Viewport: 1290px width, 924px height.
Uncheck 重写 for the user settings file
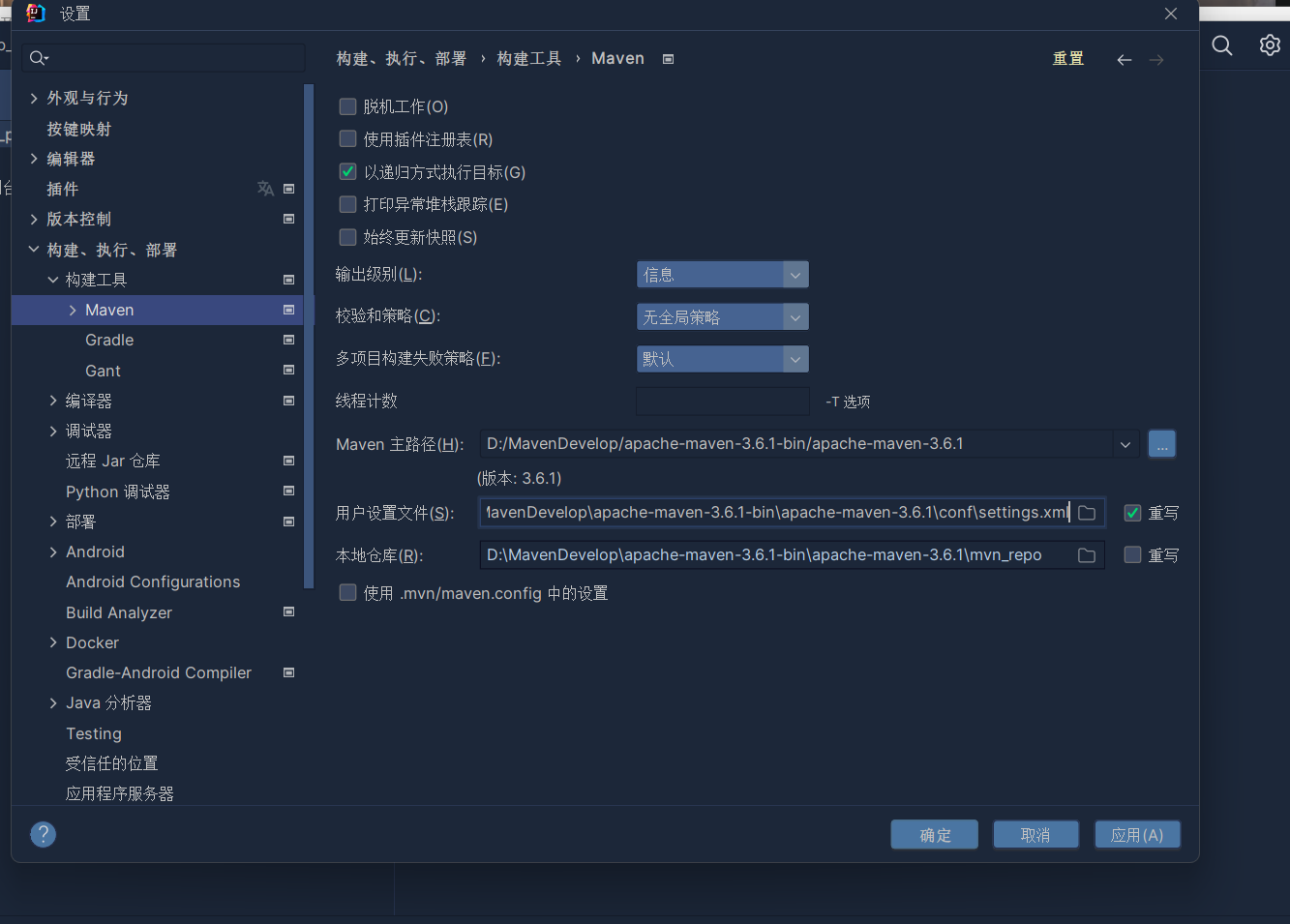click(1132, 513)
